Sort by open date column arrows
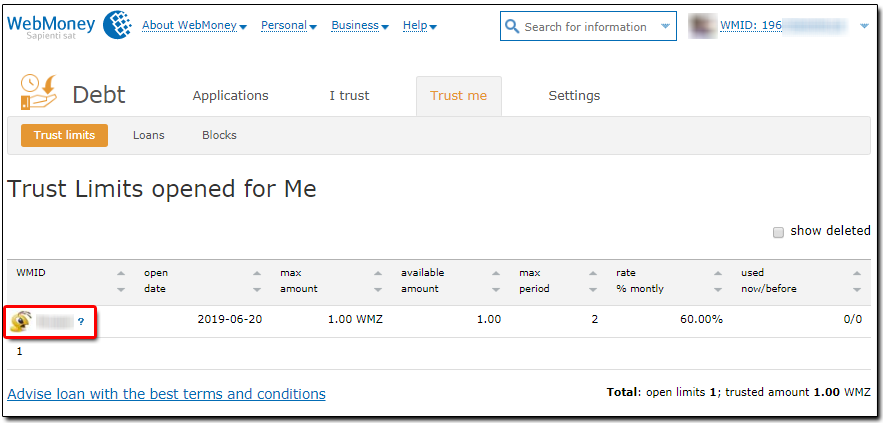 (257, 281)
